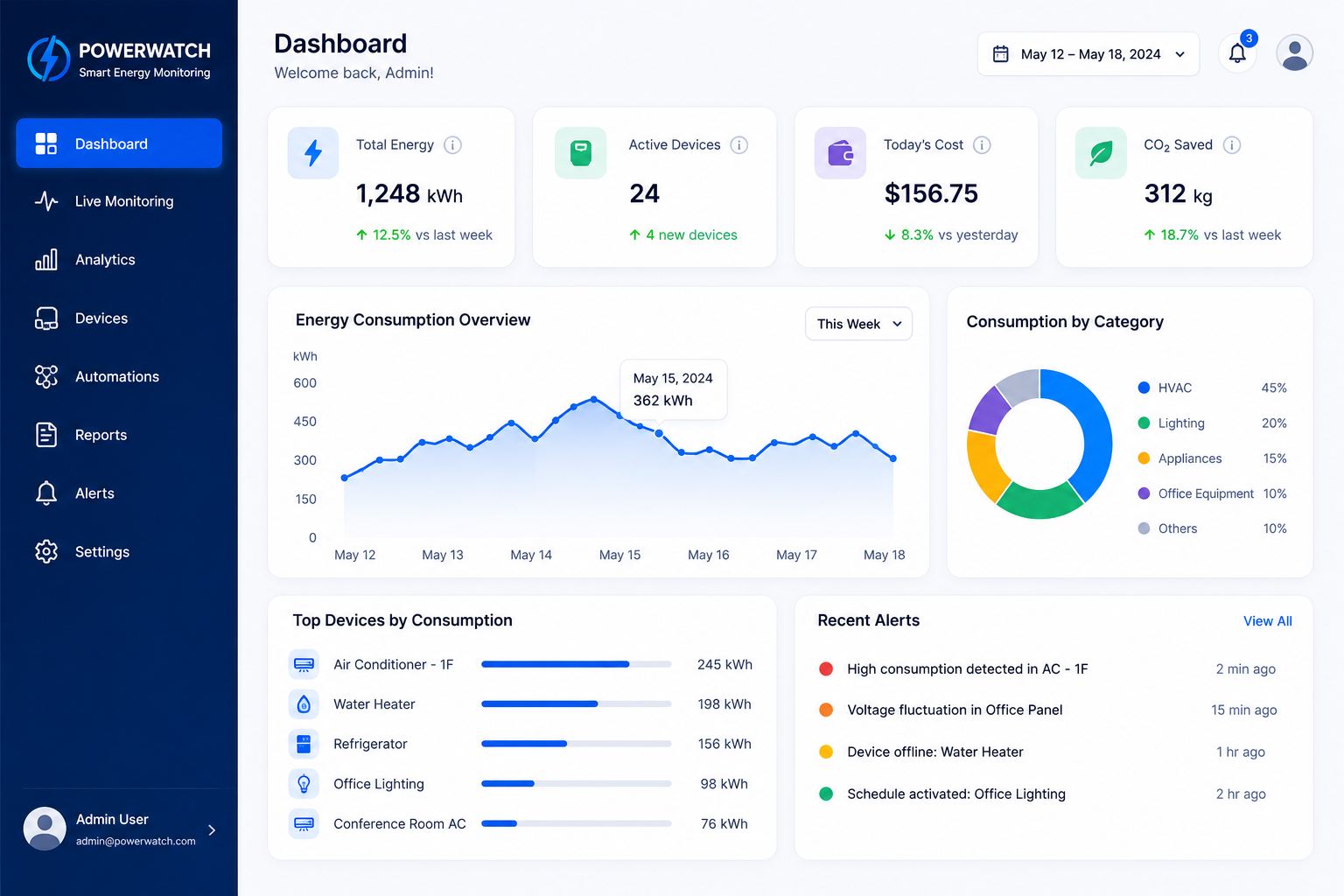Open the notifications bell icon
This screenshot has height=896, width=1344.
coord(1237,53)
